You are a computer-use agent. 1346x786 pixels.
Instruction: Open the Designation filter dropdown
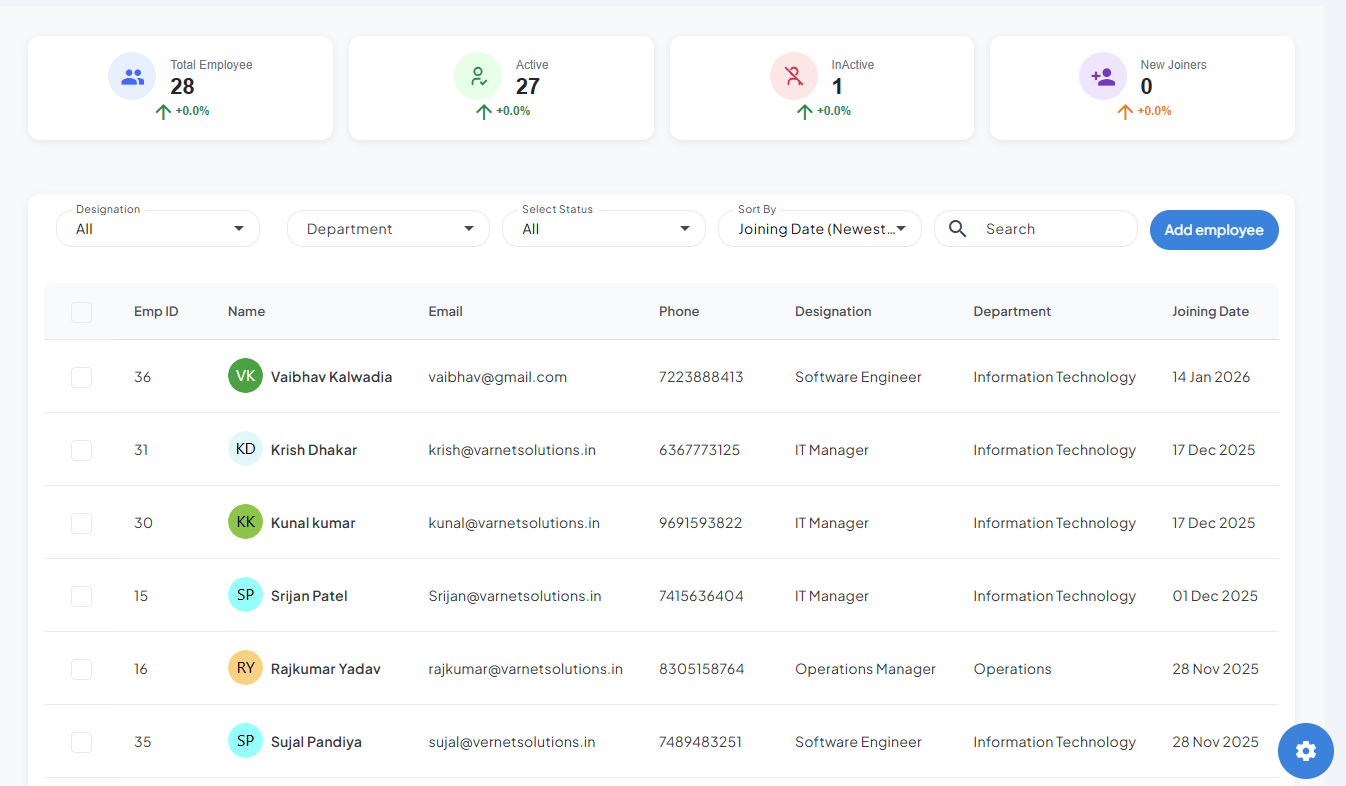[158, 229]
